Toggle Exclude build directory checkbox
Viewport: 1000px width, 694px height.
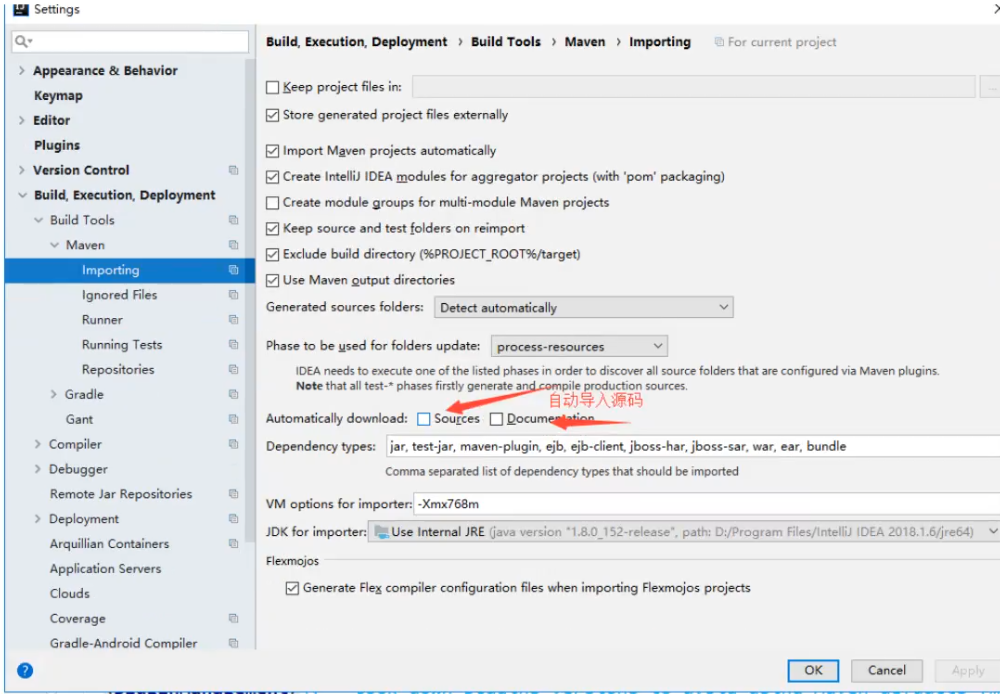tap(272, 255)
